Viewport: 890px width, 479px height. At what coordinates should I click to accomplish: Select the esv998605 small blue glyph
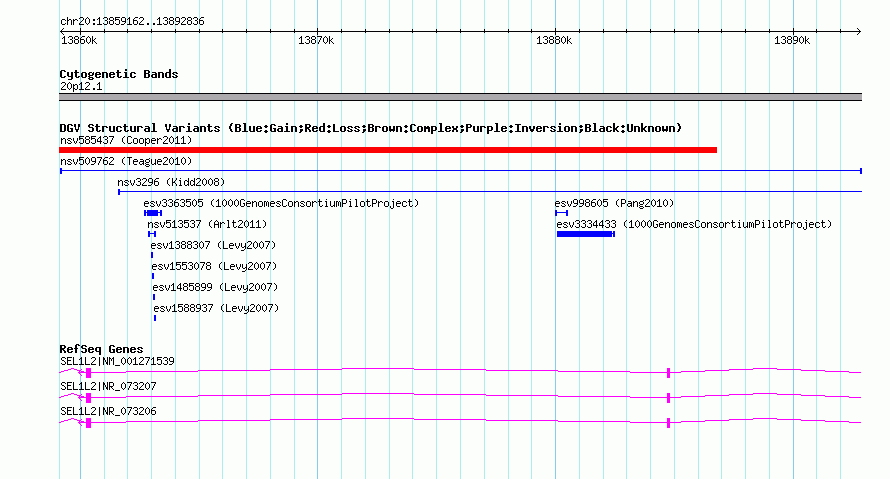click(x=561, y=213)
